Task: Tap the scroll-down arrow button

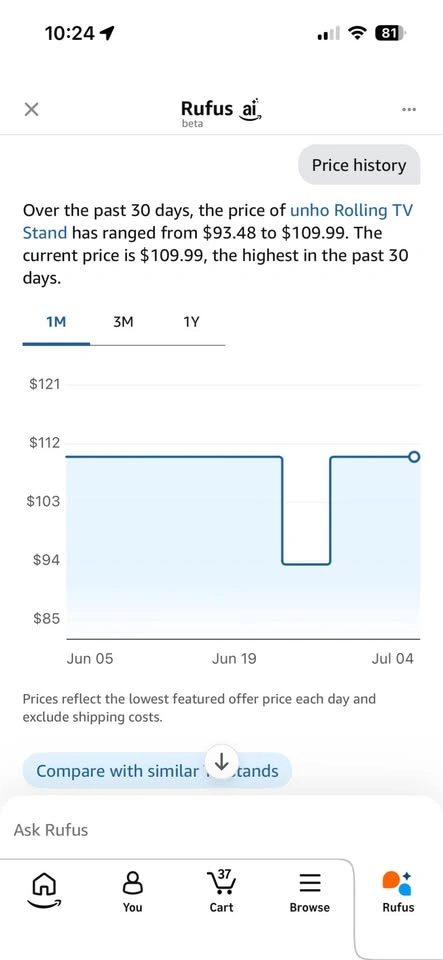Action: (222, 762)
